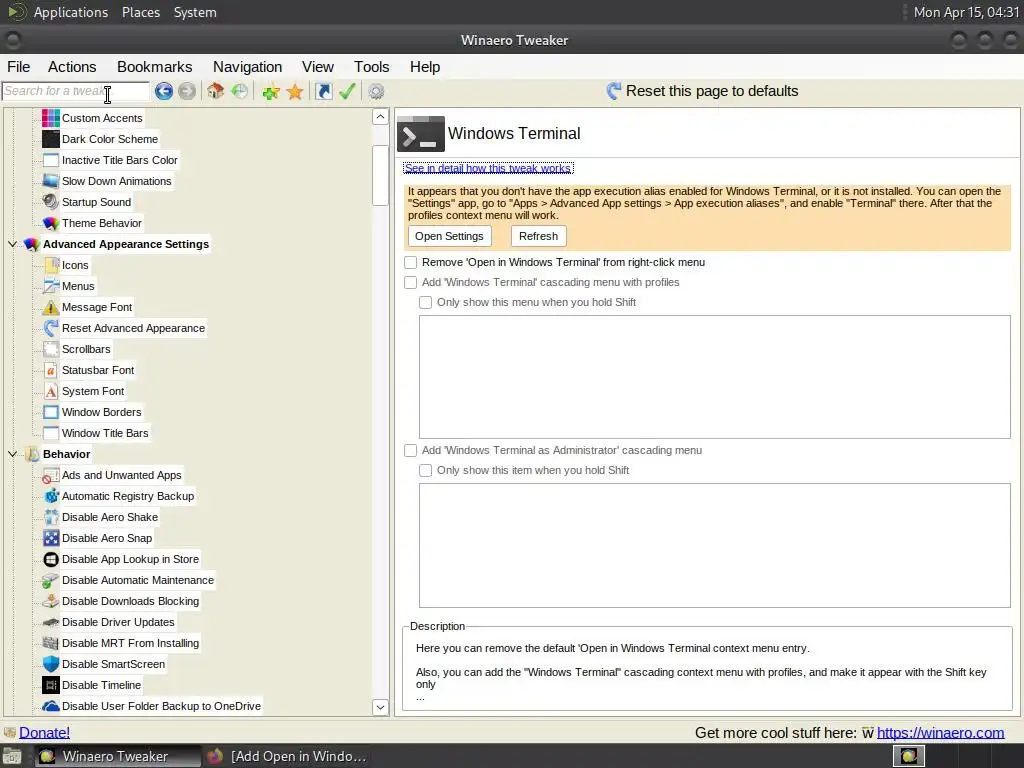Viewport: 1024px width, 768px height.
Task: Click the Slow Down Animations icon
Action: (x=51, y=181)
